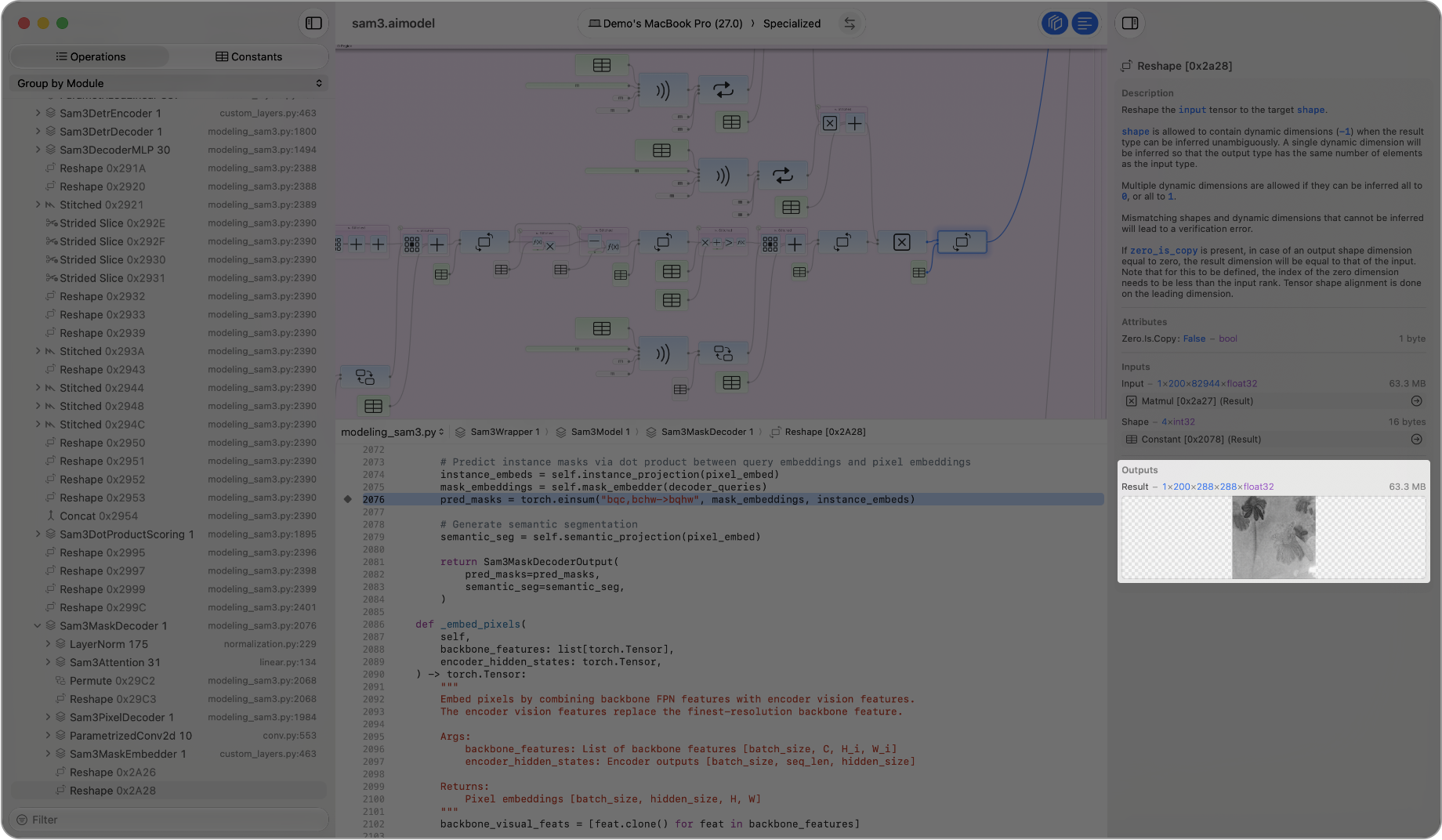Select the Sam3MaskEmbedder 1 row
Screen dimensions: 1442x840
168,754
